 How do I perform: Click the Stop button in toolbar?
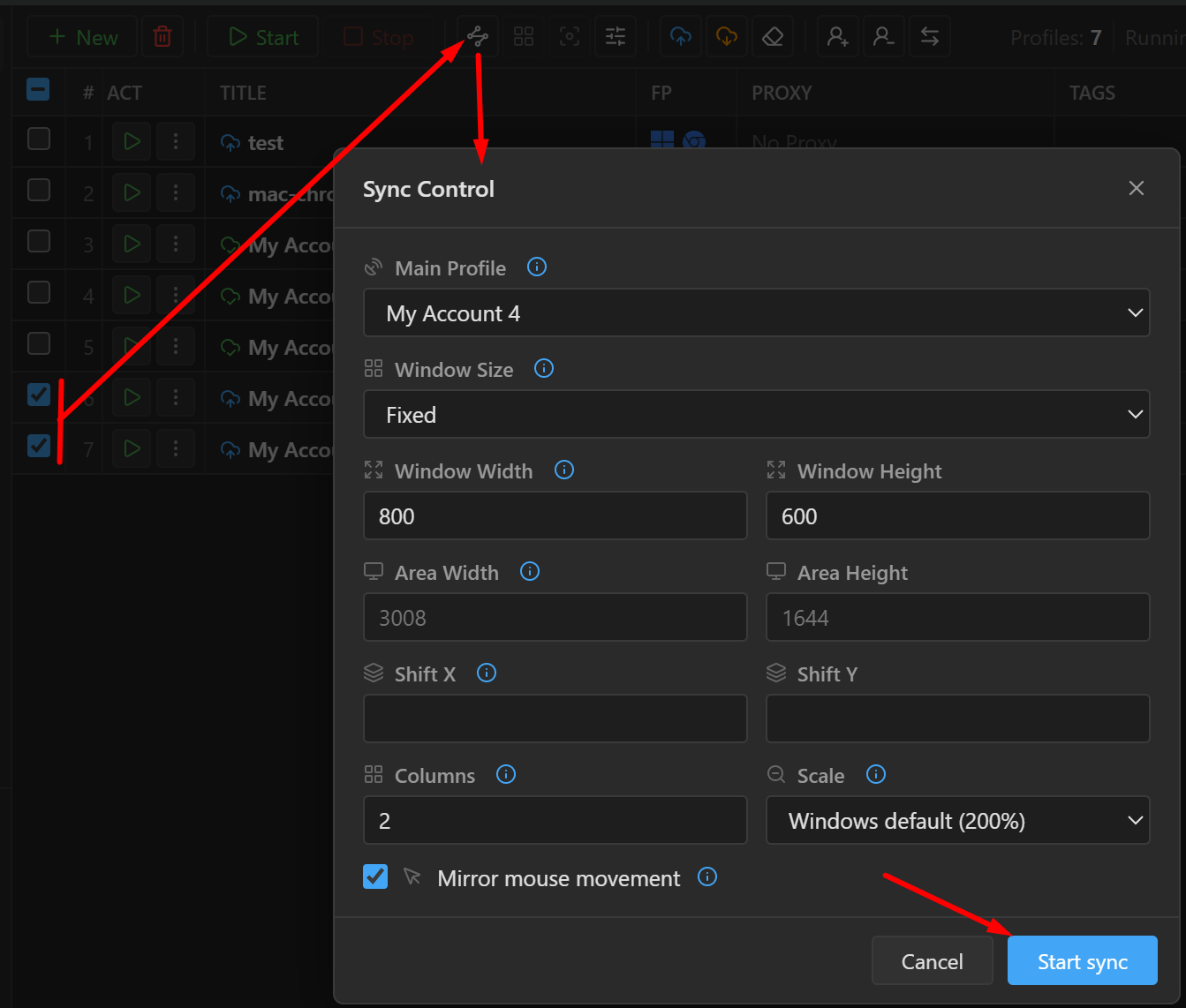[x=379, y=37]
